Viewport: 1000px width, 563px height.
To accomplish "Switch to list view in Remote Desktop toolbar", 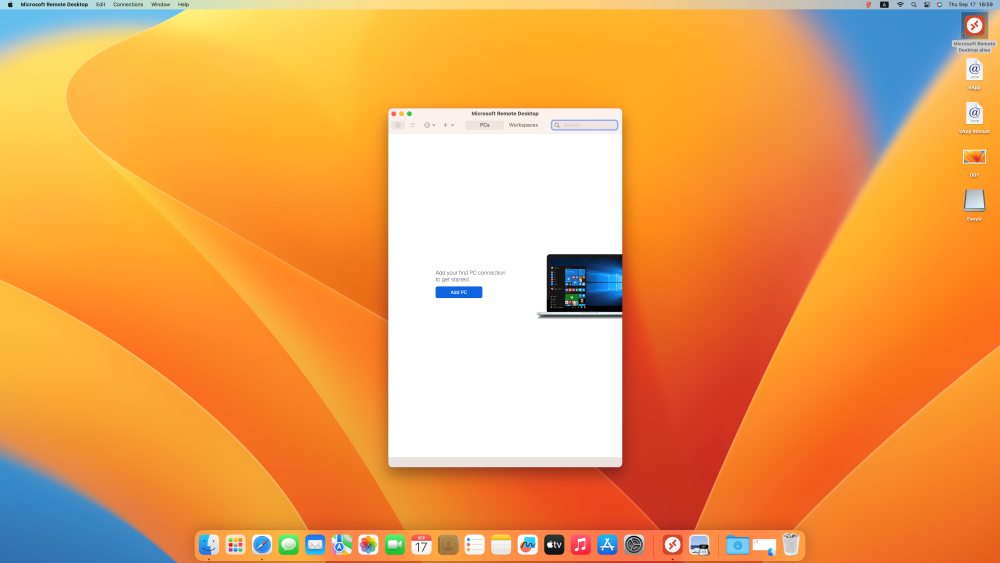I will [x=413, y=125].
